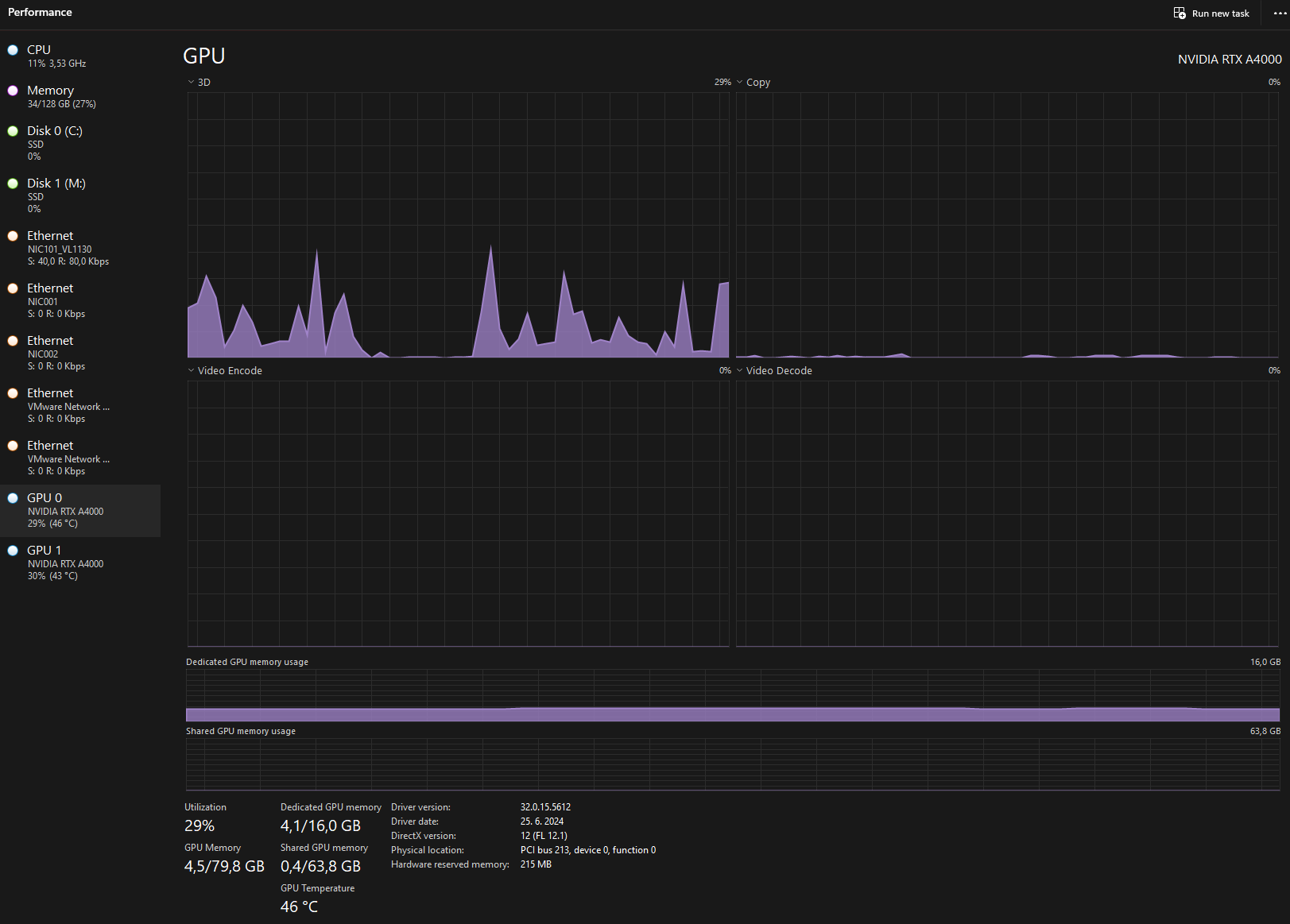Click the CPU circle indicator icon

pos(13,50)
